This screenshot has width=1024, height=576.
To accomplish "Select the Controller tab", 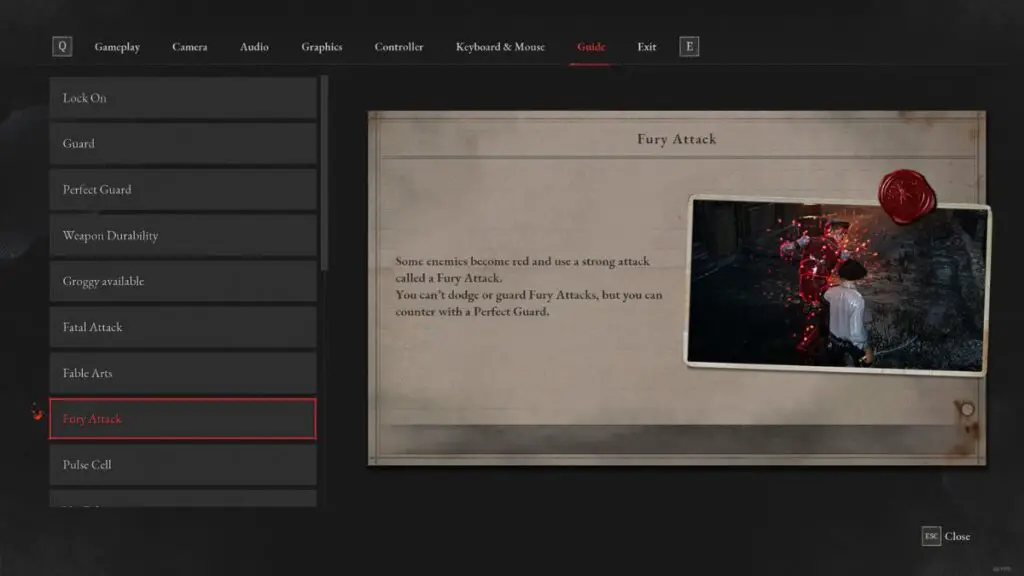I will pyautogui.click(x=398, y=47).
